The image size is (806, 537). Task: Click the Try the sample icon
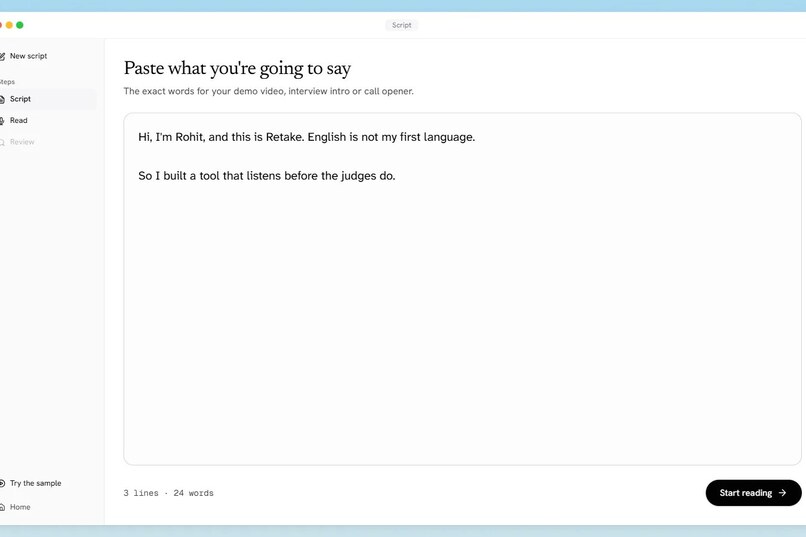point(2,483)
